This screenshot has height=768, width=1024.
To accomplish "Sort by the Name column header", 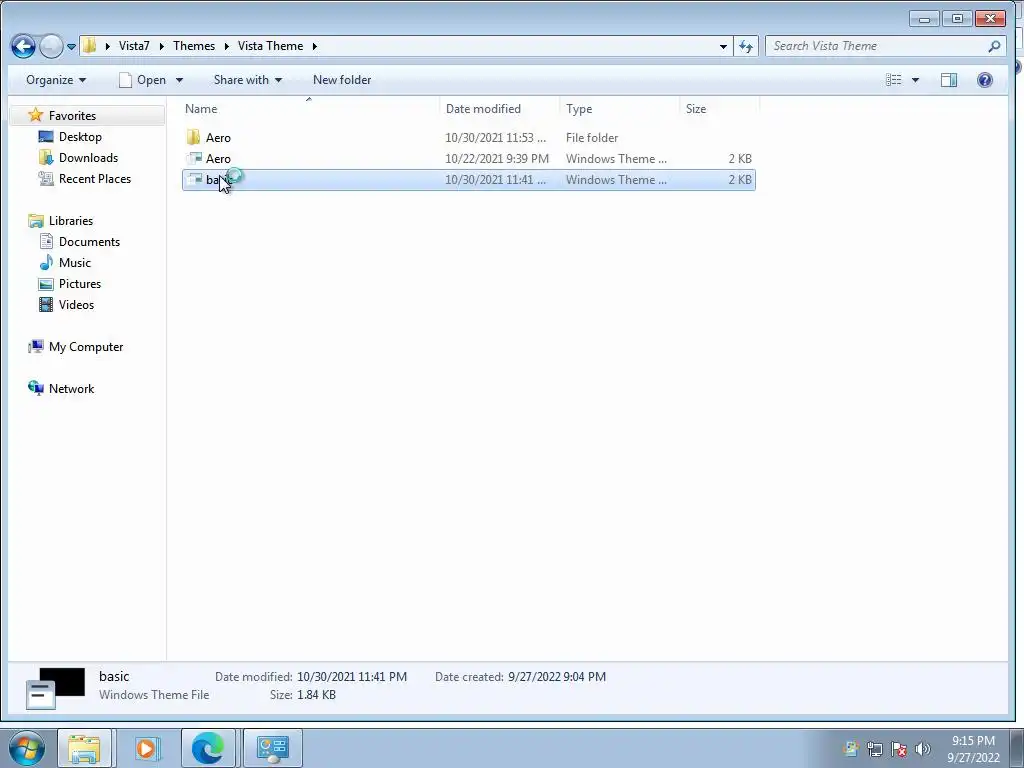I will (310, 109).
